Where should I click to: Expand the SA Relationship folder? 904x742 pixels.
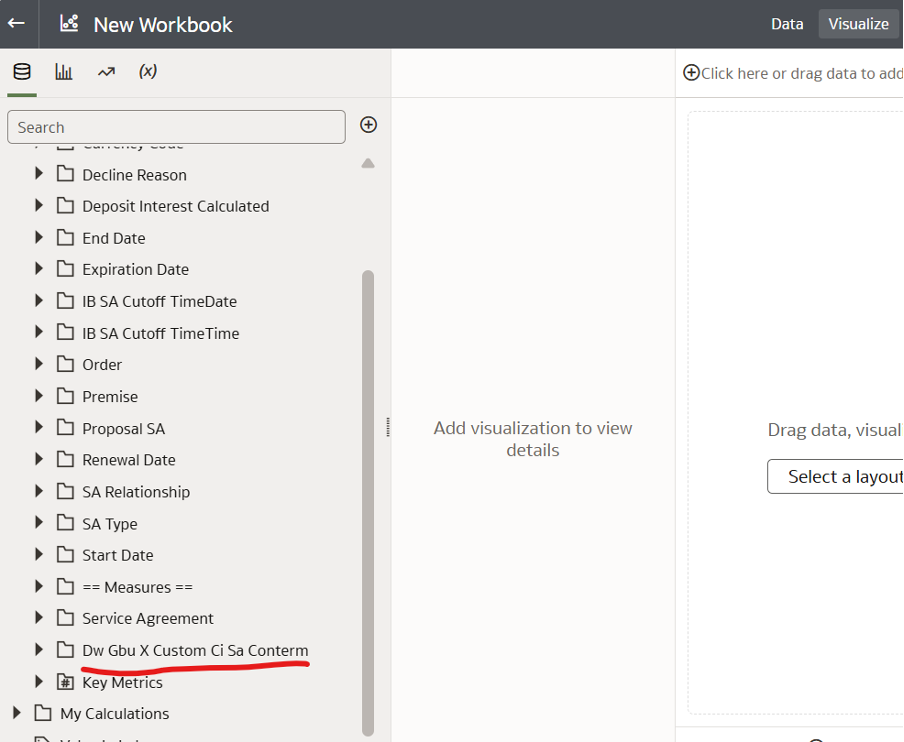click(39, 491)
